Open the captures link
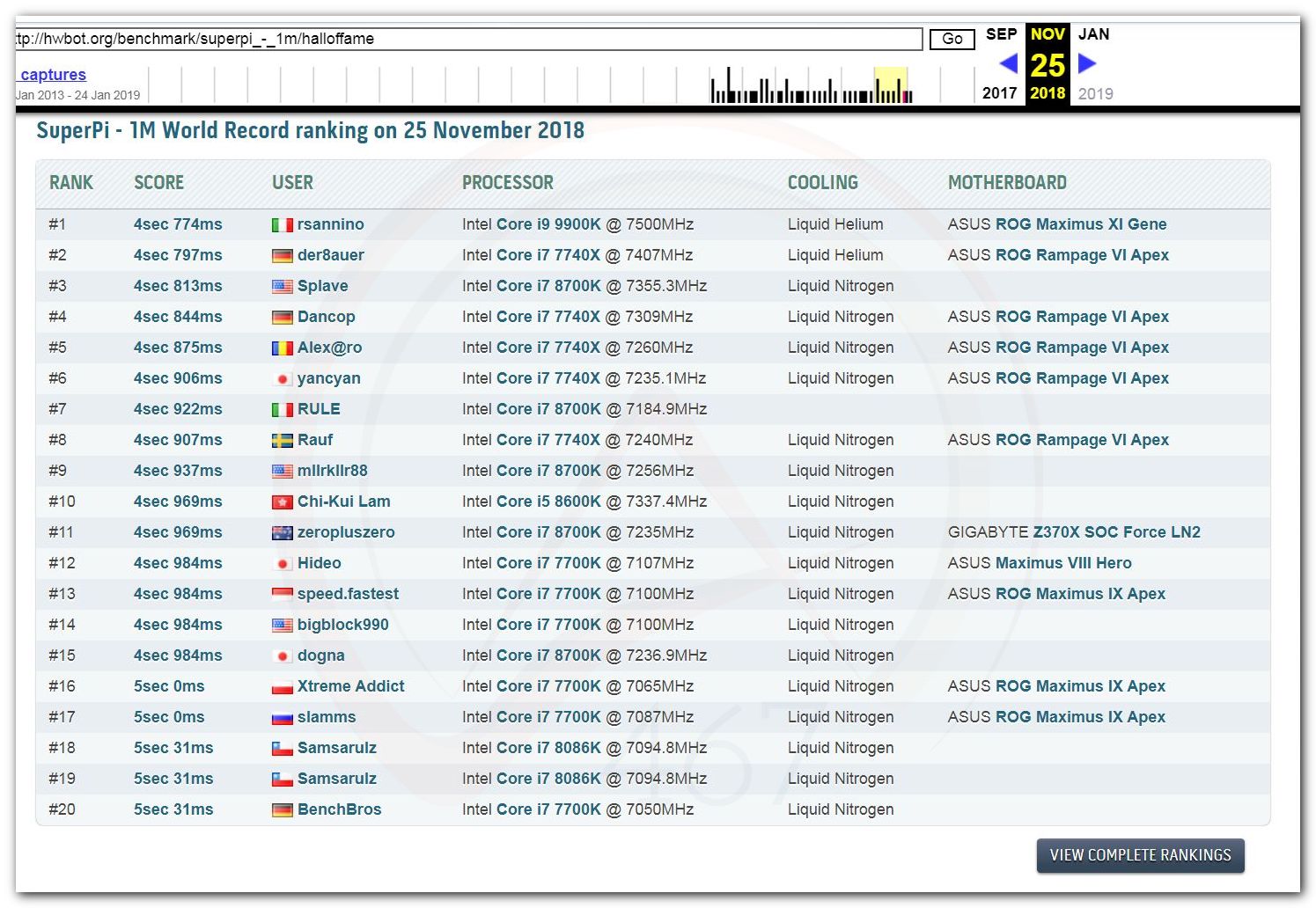Viewport: 1316px width, 908px height. pyautogui.click(x=53, y=75)
